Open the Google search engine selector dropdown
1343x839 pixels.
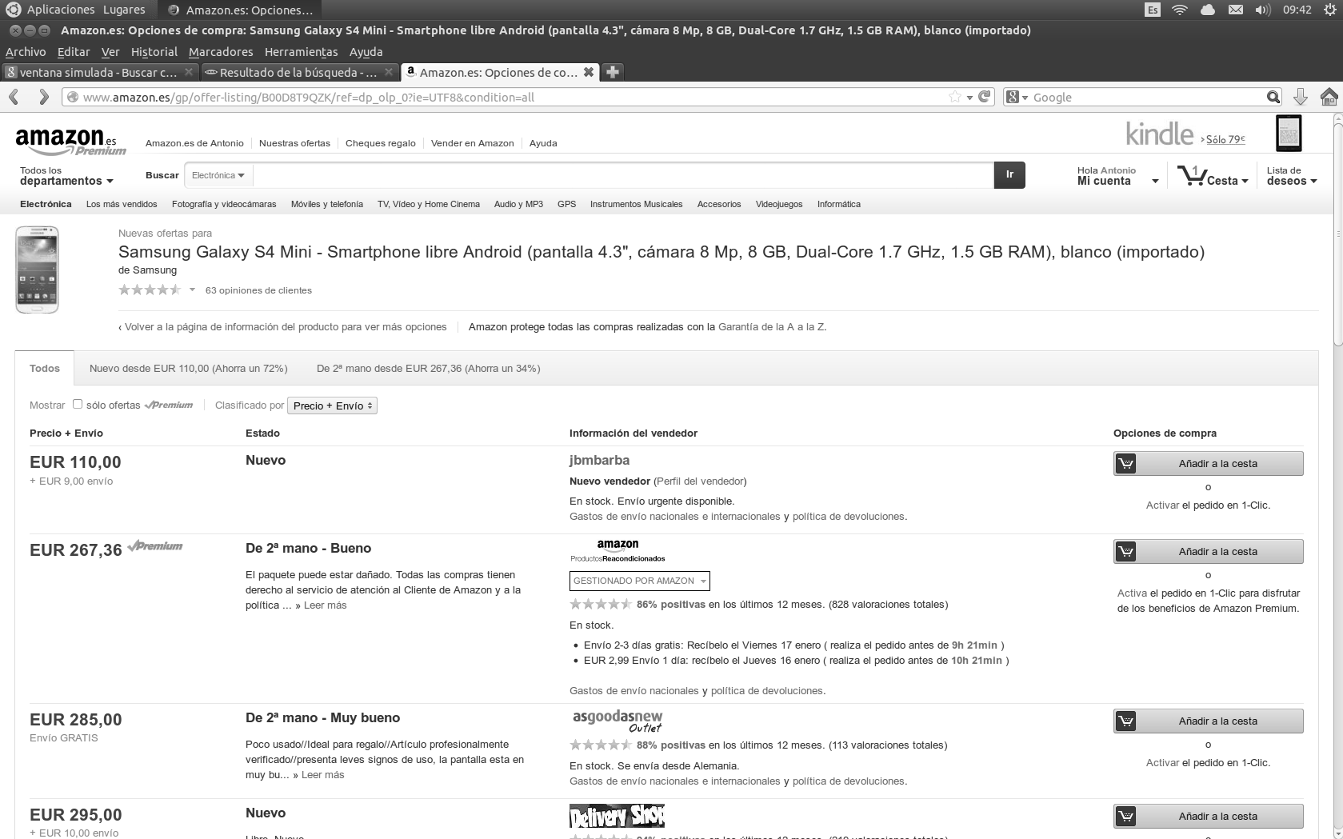click(x=1018, y=97)
